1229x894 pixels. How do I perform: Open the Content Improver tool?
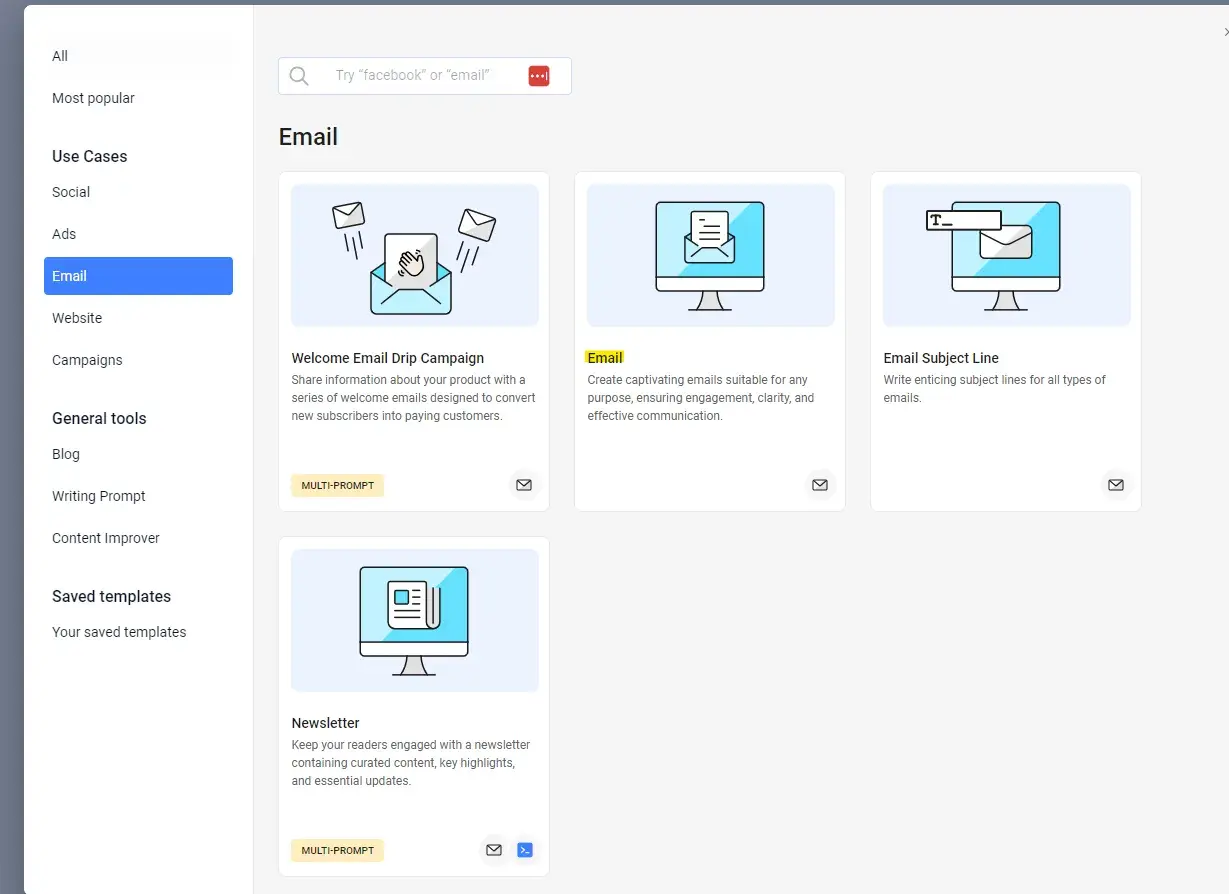tap(105, 538)
